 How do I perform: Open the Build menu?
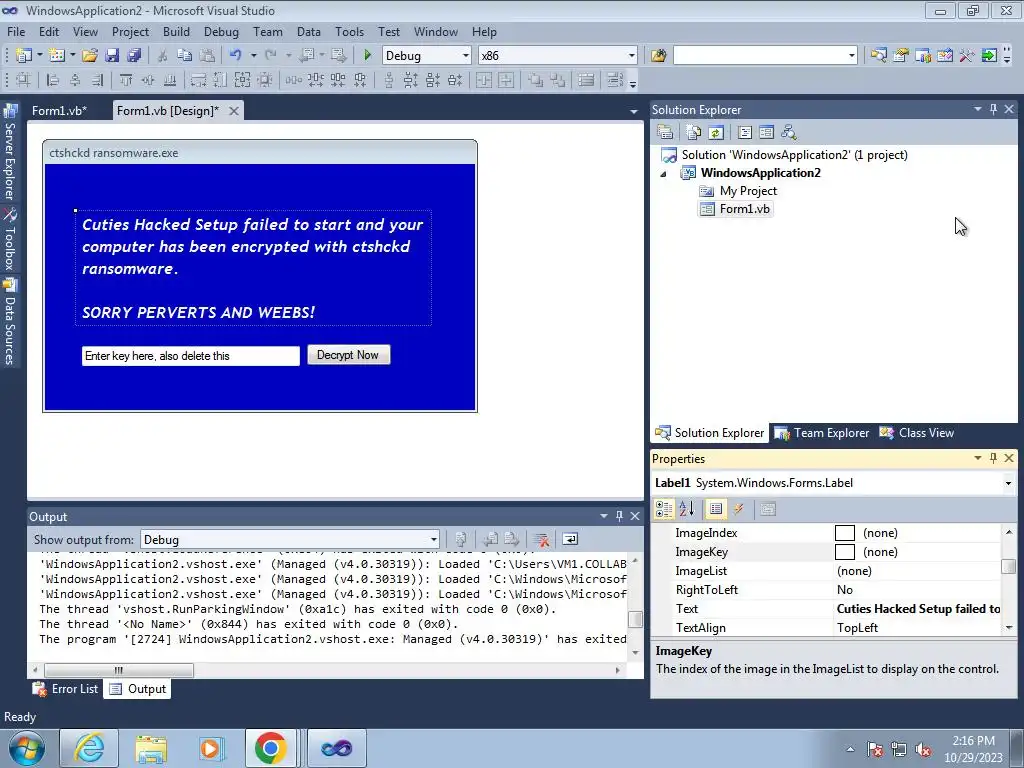[176, 32]
